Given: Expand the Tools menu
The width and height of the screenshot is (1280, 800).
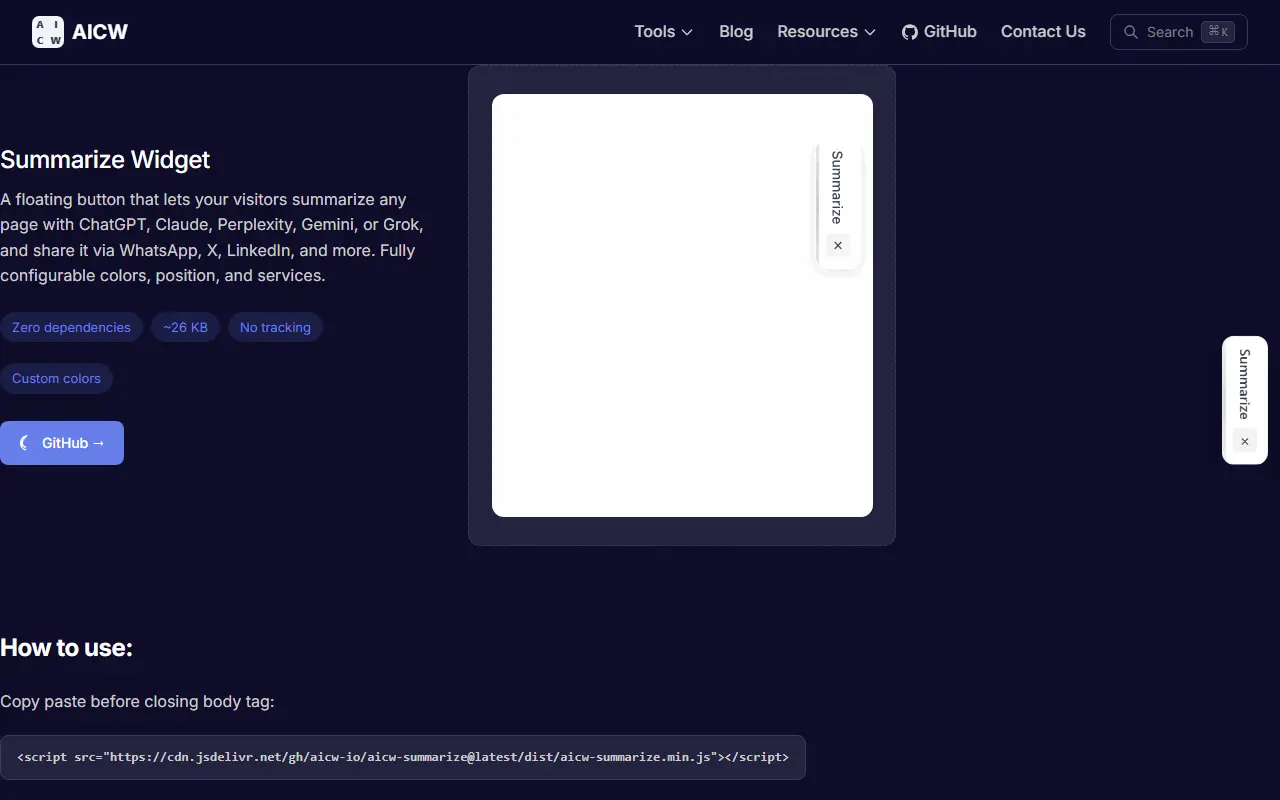Looking at the screenshot, I should point(663,32).
